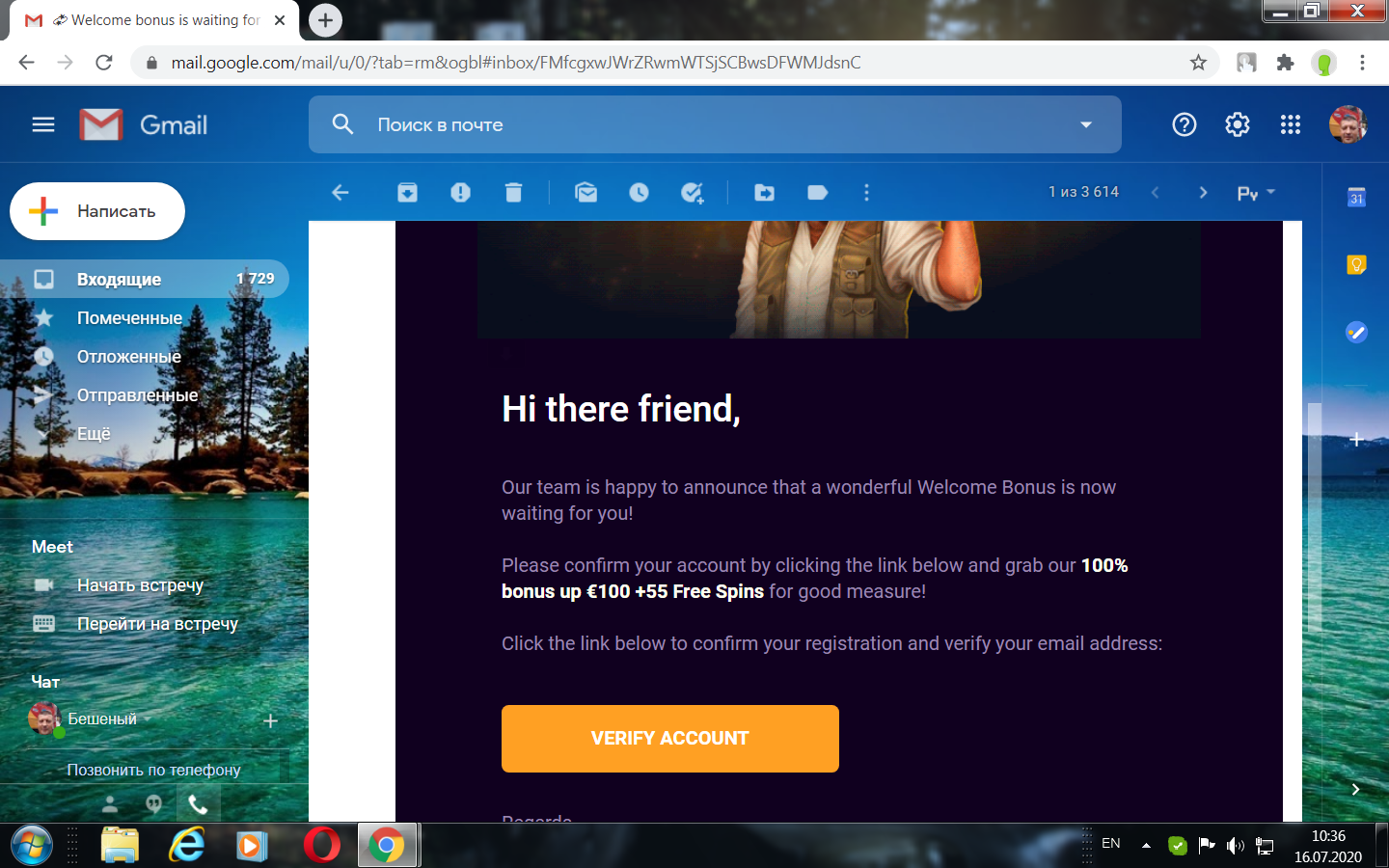Archive this email
The height and width of the screenshot is (868, 1389).
408,193
